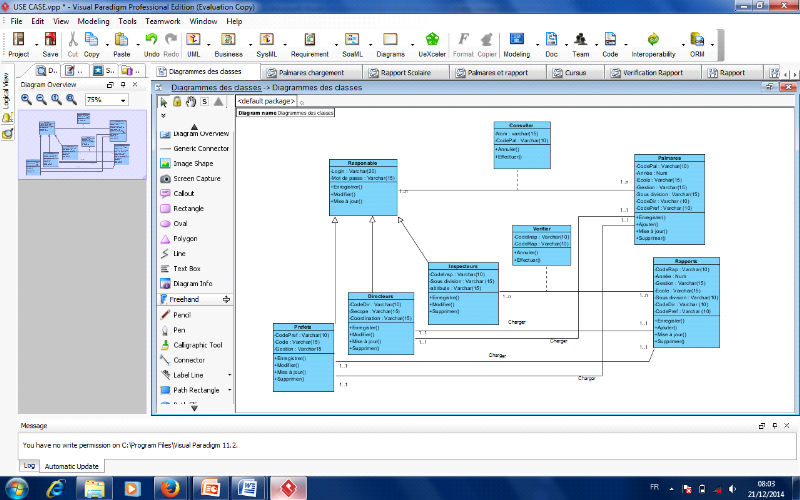Open the Modeling menu

coord(94,20)
